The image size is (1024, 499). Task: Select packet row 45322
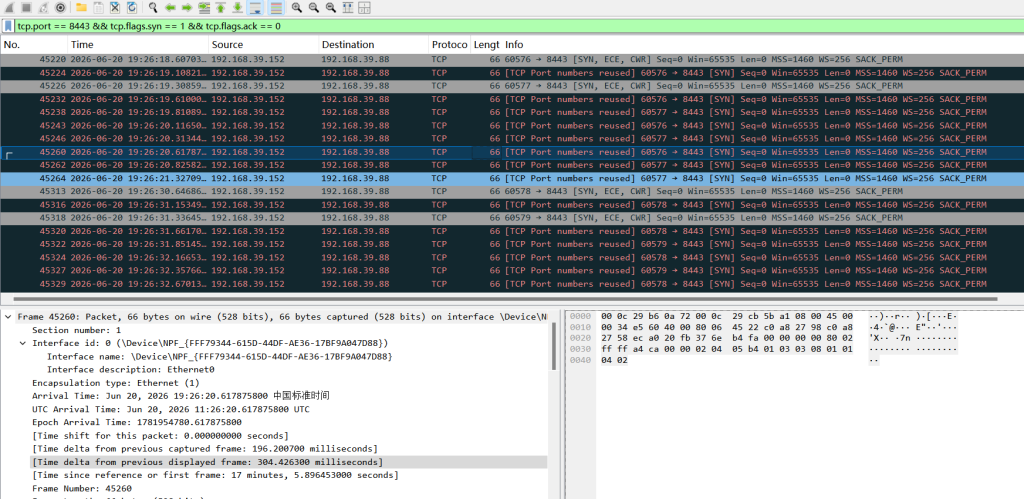coord(512,244)
